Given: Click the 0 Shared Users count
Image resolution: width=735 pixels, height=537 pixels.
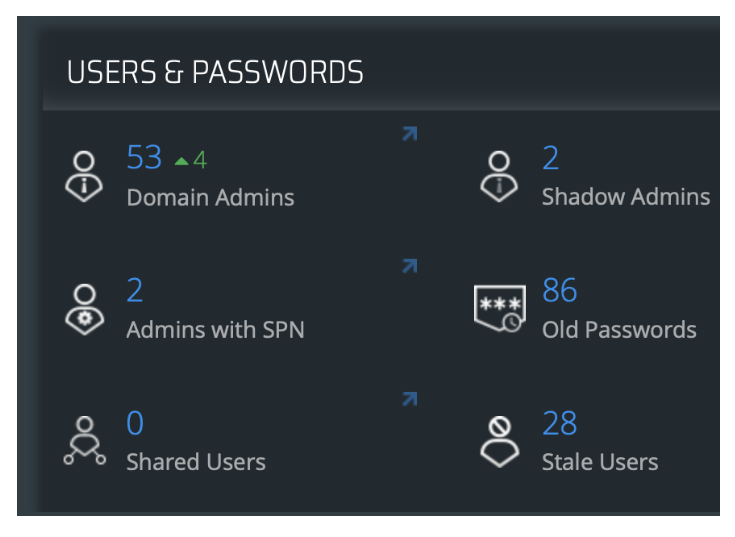Looking at the screenshot, I should pos(135,424).
